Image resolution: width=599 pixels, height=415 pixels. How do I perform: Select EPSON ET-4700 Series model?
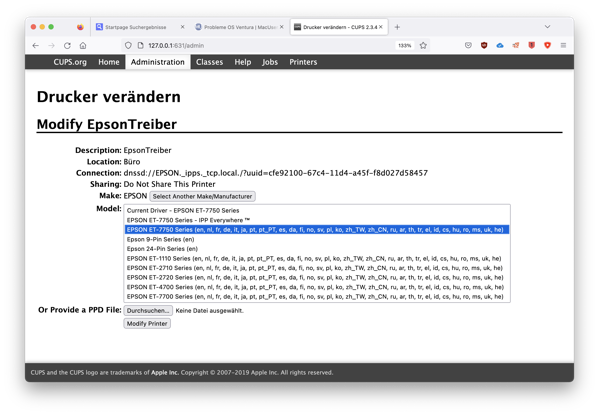click(x=317, y=287)
